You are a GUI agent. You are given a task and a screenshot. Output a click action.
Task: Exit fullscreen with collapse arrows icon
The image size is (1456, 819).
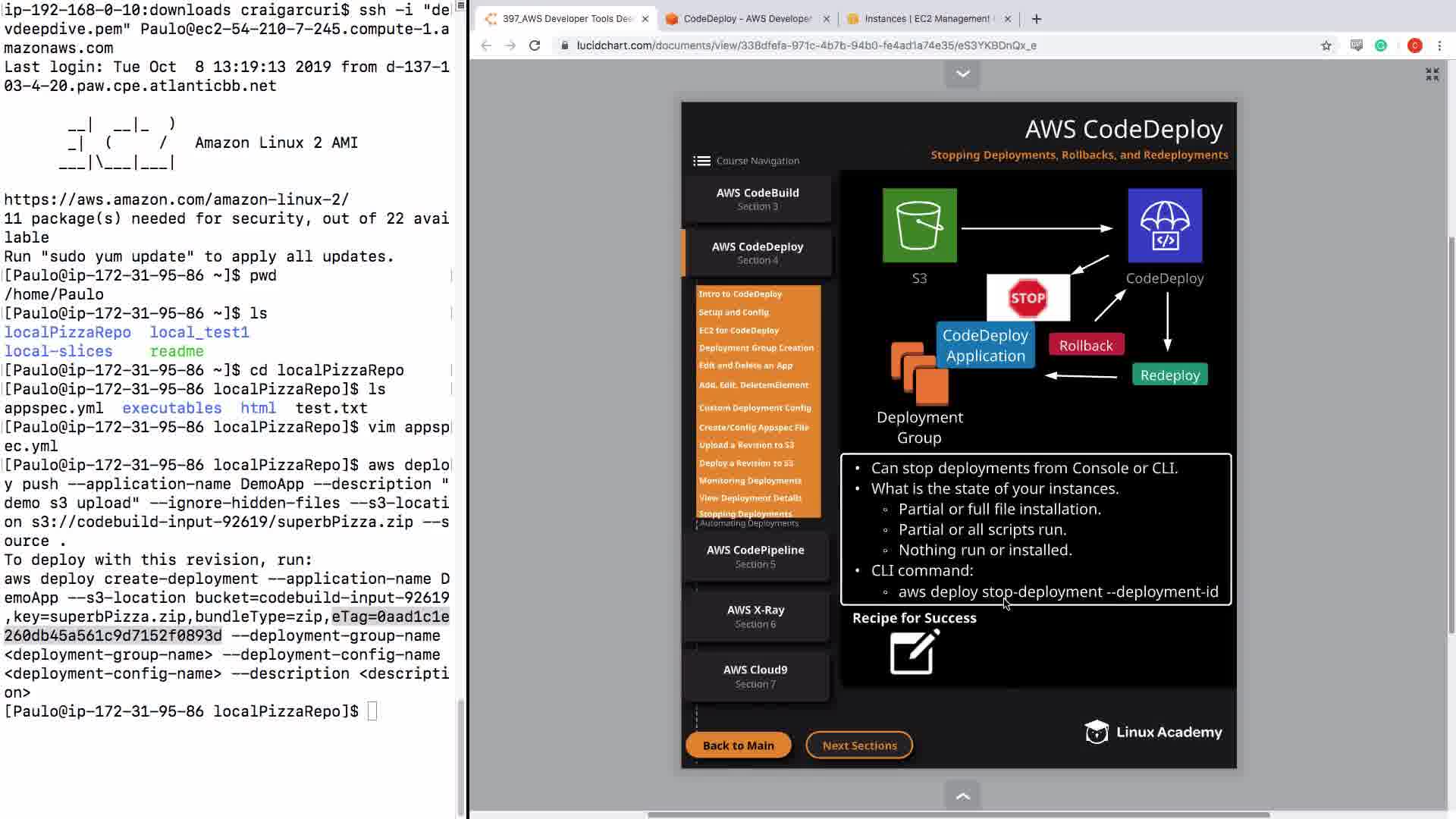tap(1432, 74)
